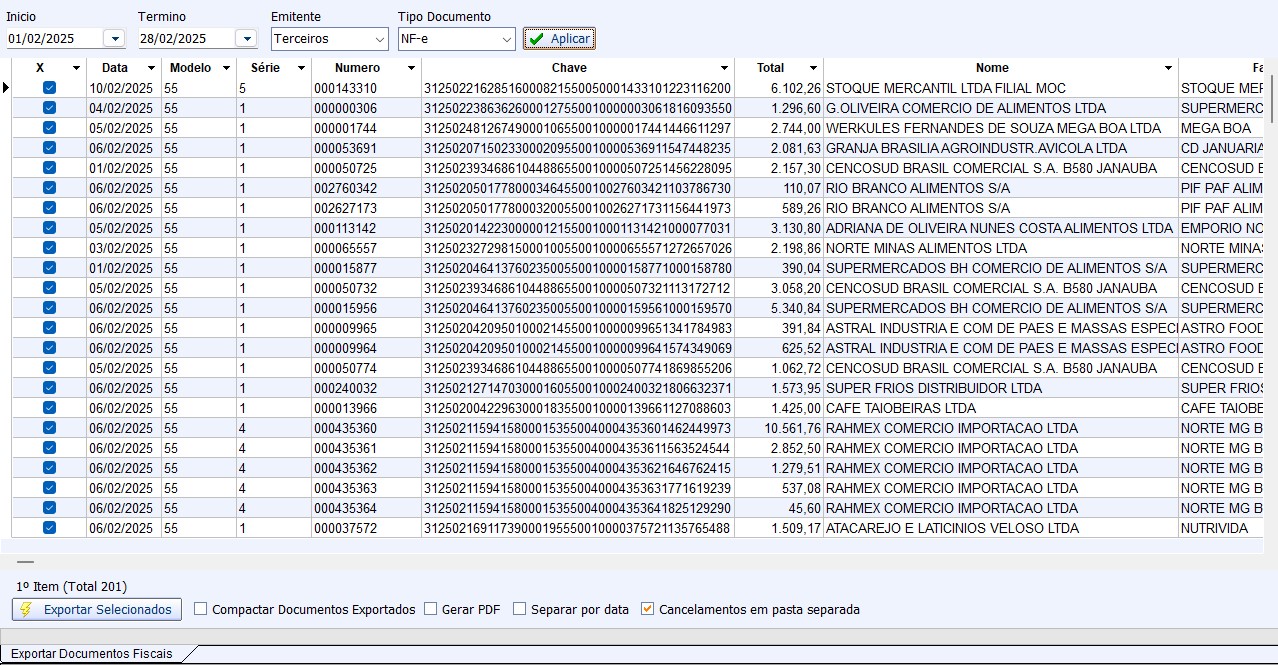
Task: Select the date cell 10/02/2025
Action: pos(124,88)
